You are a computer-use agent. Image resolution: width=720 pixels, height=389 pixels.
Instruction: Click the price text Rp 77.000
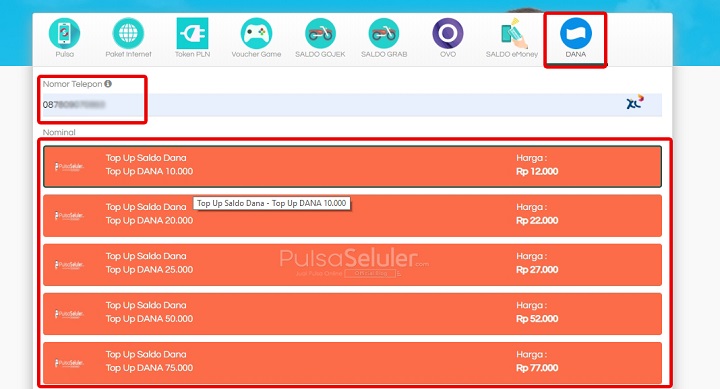(x=537, y=368)
